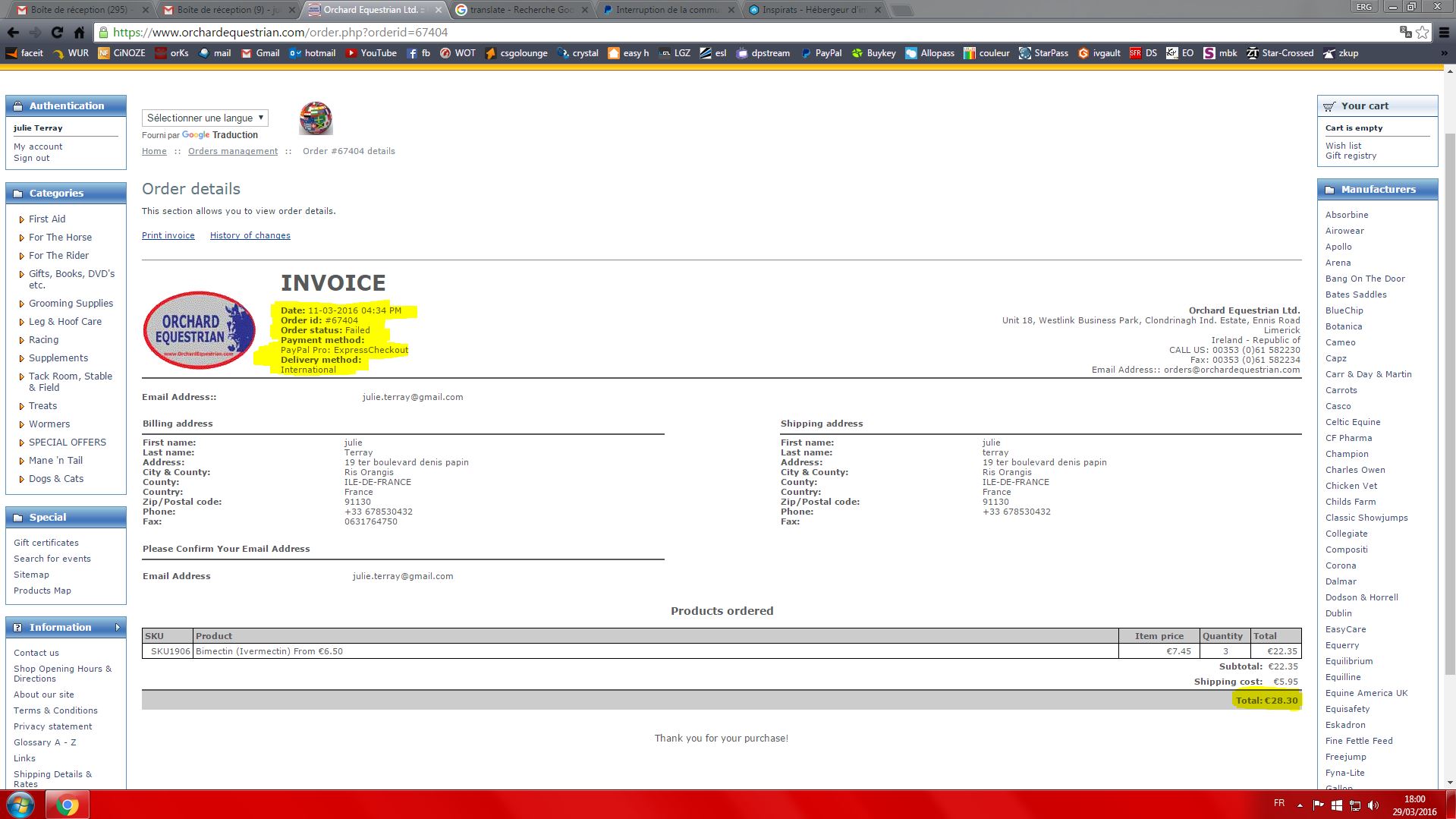Viewport: 1456px width, 819px height.
Task: Click the FR language indicator in taskbar
Action: (x=1279, y=803)
